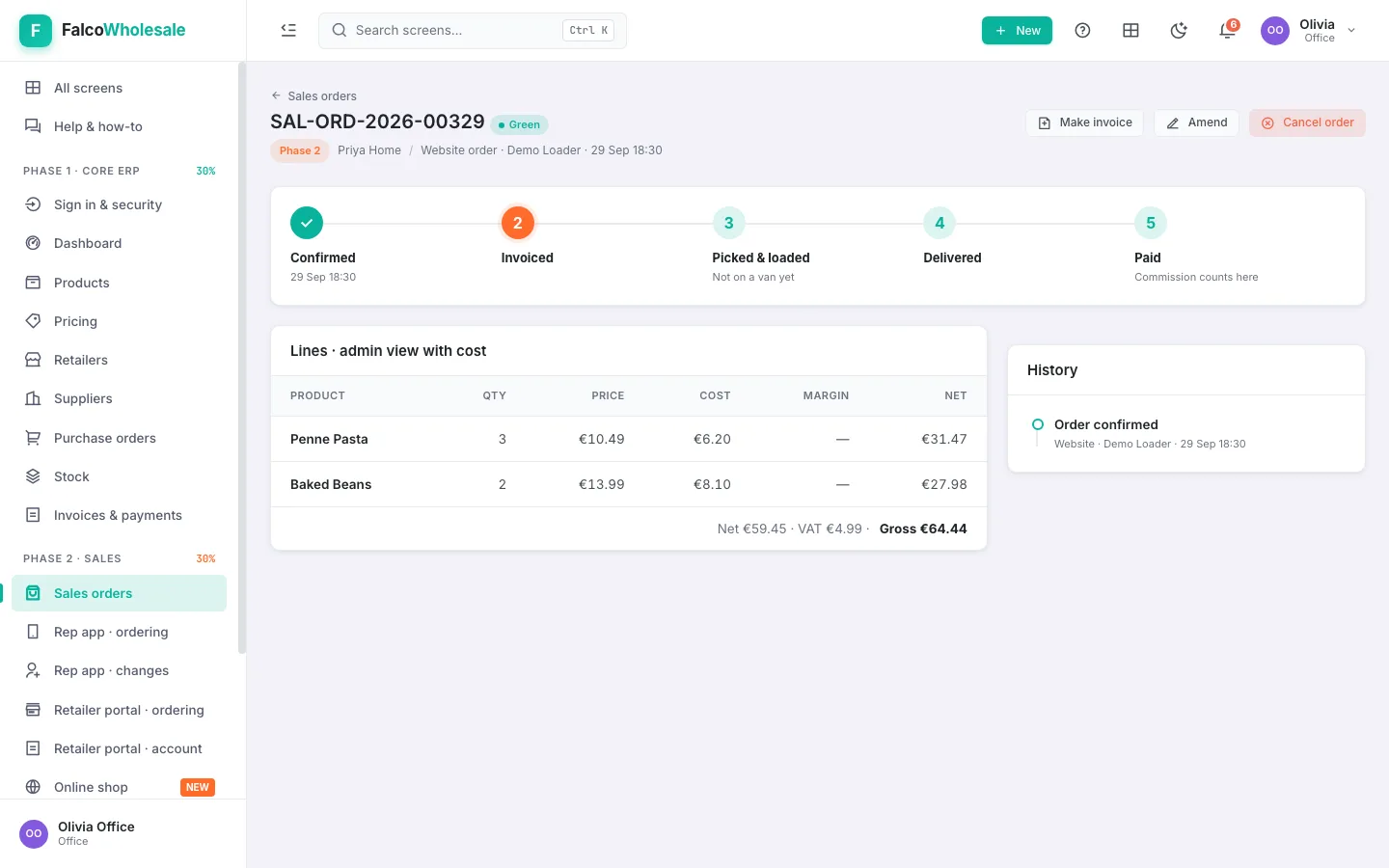Click the Invoices & payments icon
The width and height of the screenshot is (1389, 868).
[x=33, y=515]
